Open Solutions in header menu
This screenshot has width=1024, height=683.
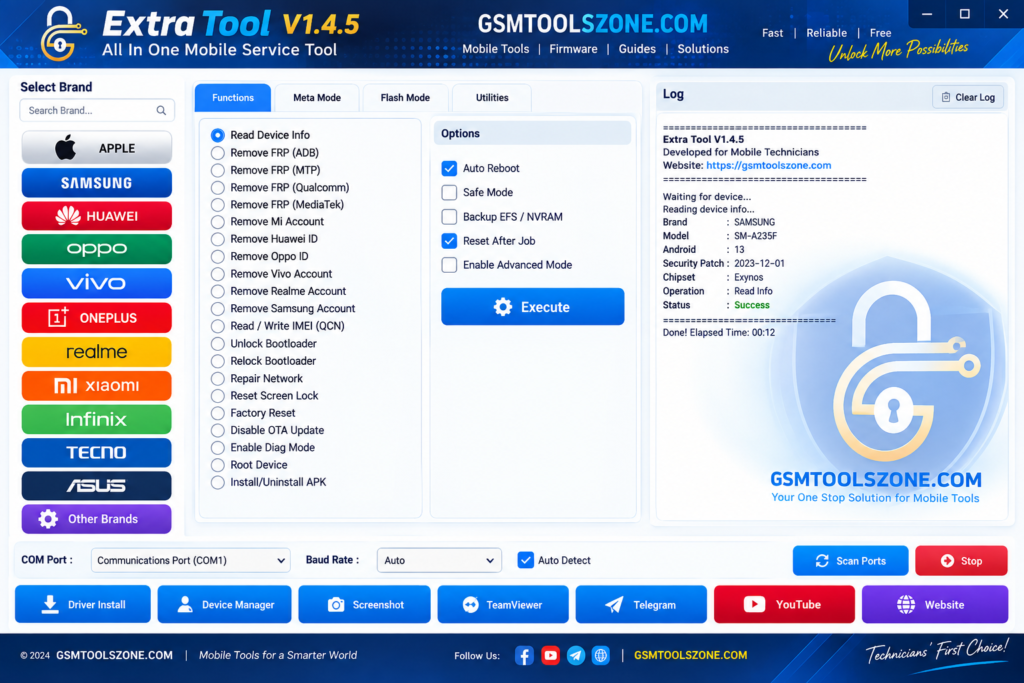pos(703,49)
